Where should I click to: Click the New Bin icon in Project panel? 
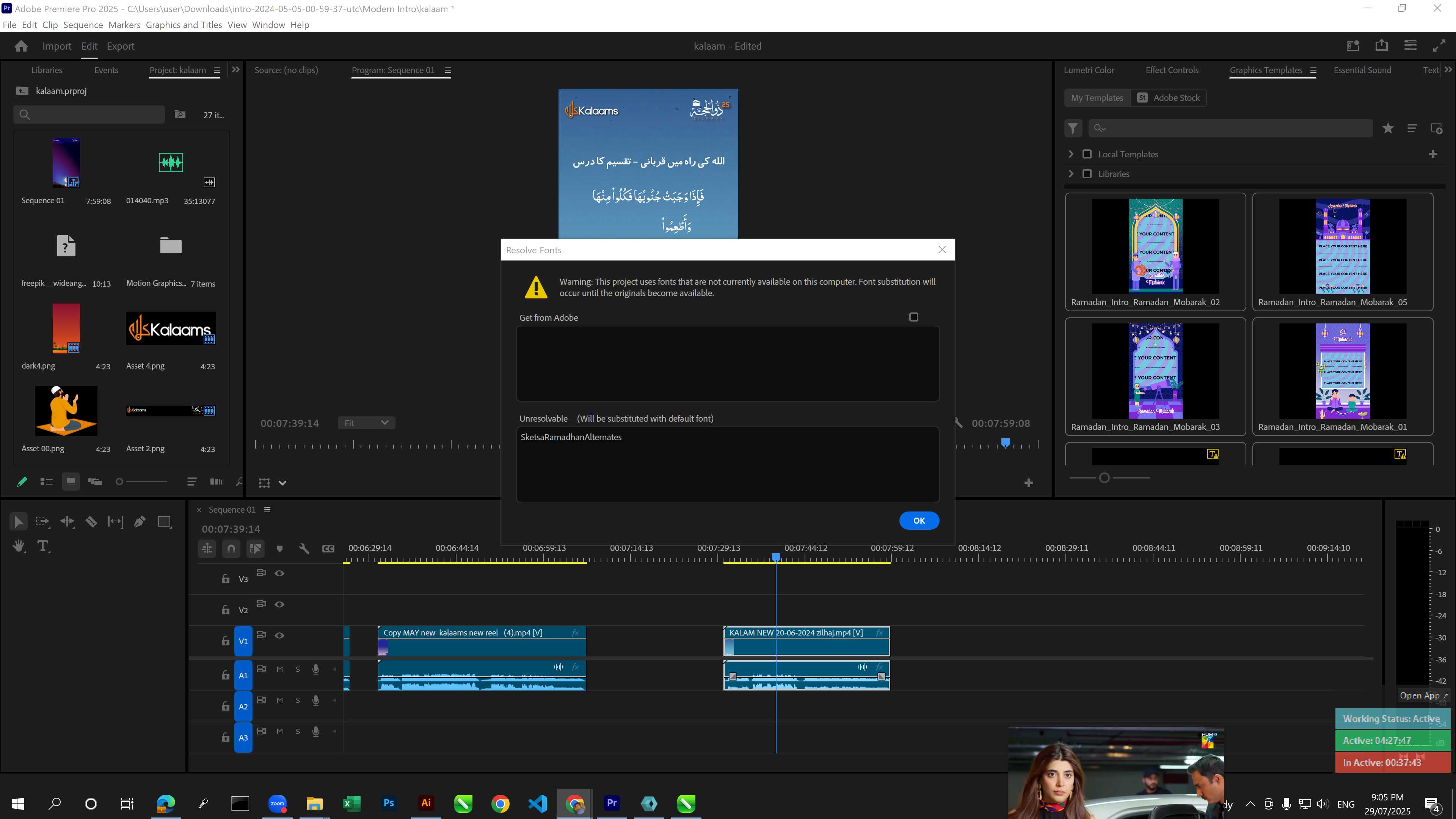coord(180,115)
